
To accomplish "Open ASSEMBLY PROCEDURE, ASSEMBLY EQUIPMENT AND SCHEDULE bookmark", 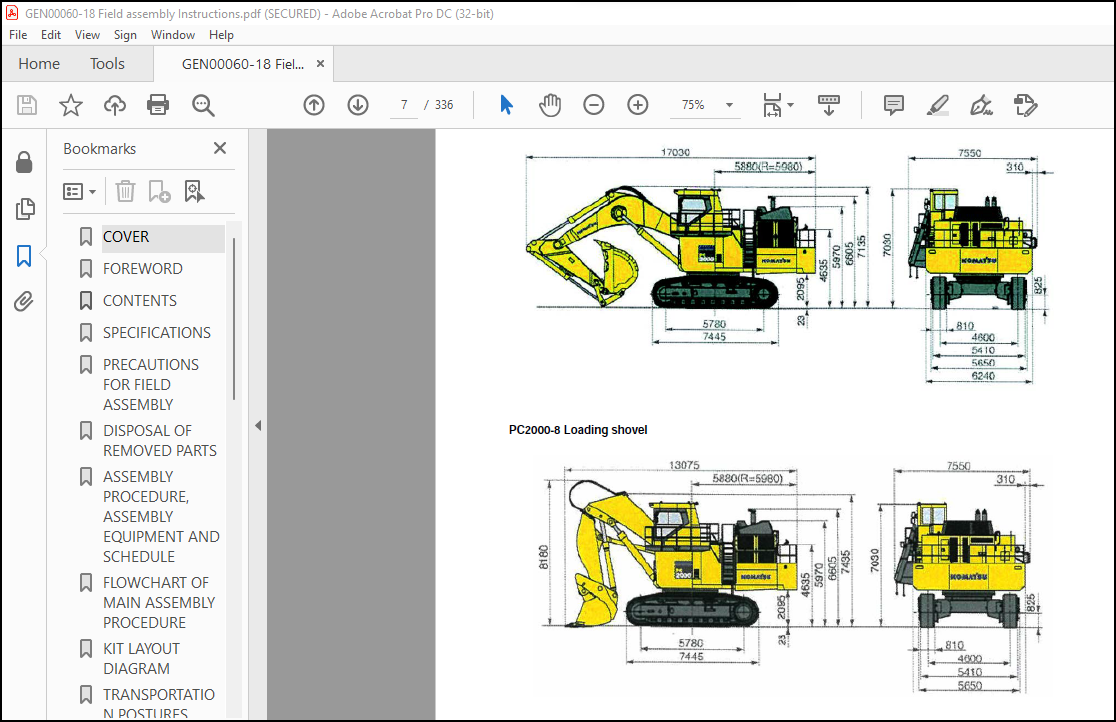I will click(x=162, y=516).
